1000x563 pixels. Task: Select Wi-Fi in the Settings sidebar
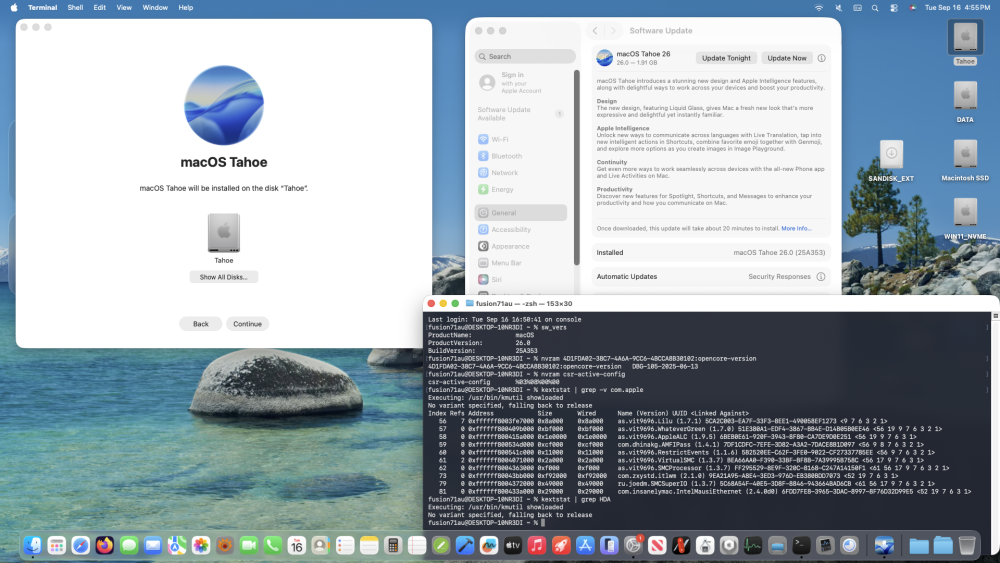(520, 139)
